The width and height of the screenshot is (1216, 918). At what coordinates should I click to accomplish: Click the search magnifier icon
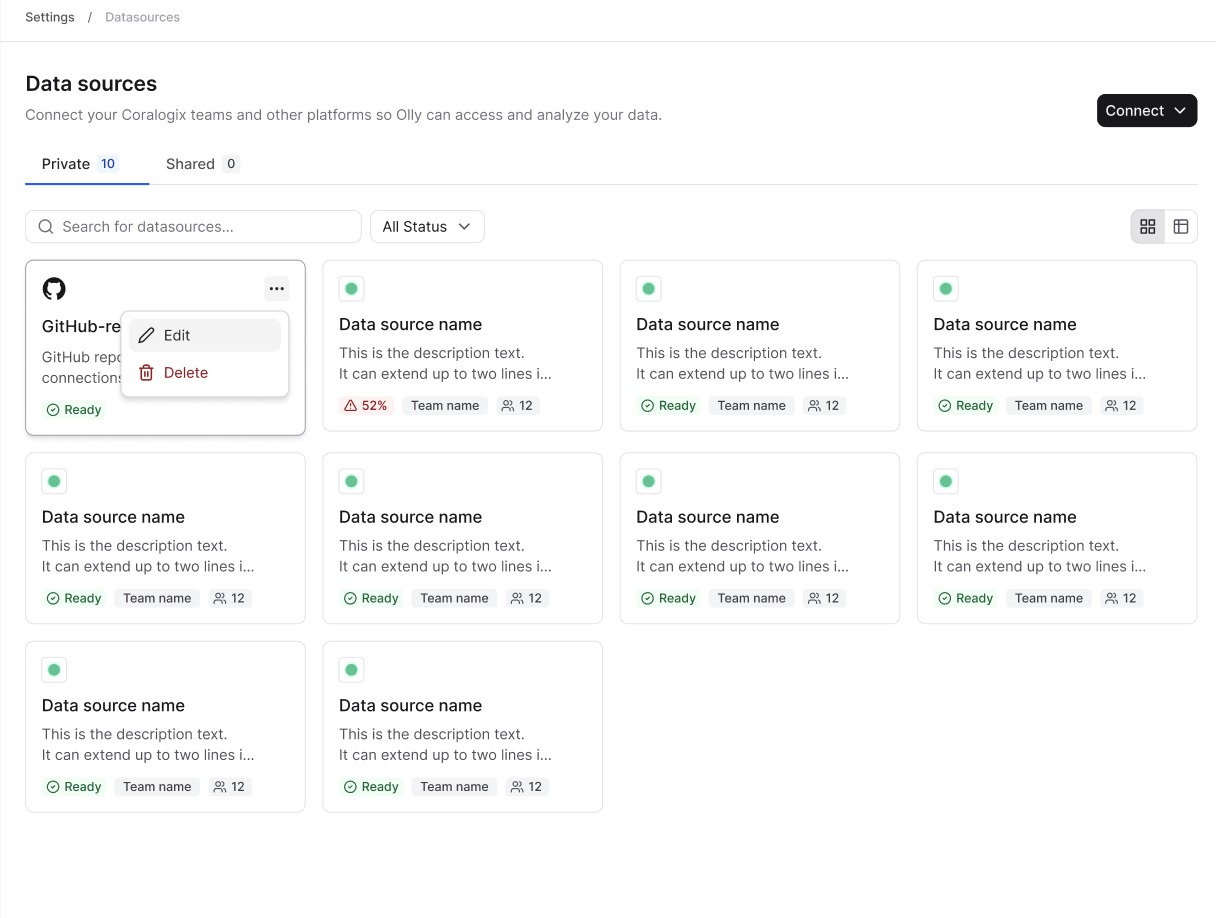(x=46, y=226)
